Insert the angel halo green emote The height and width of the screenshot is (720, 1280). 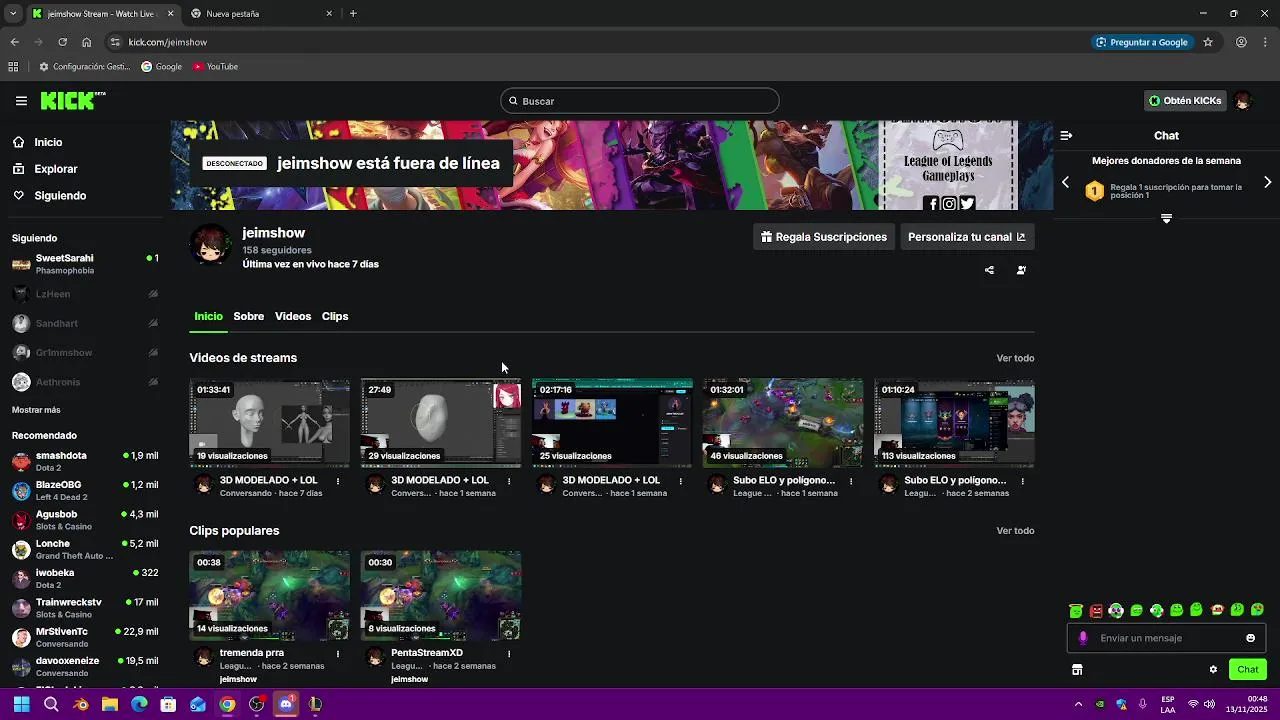click(1076, 610)
